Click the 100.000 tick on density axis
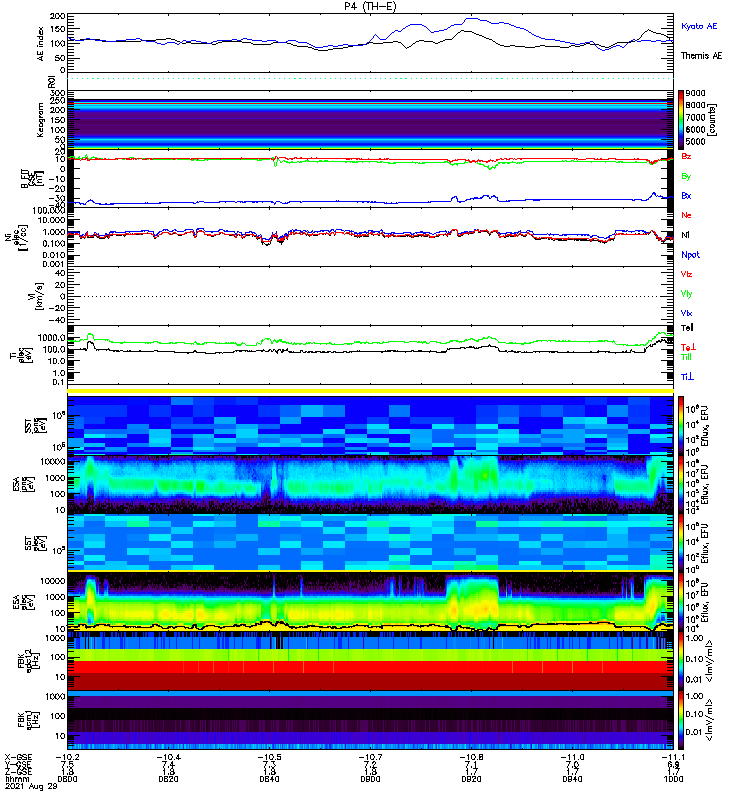750x800 pixels. [48, 210]
